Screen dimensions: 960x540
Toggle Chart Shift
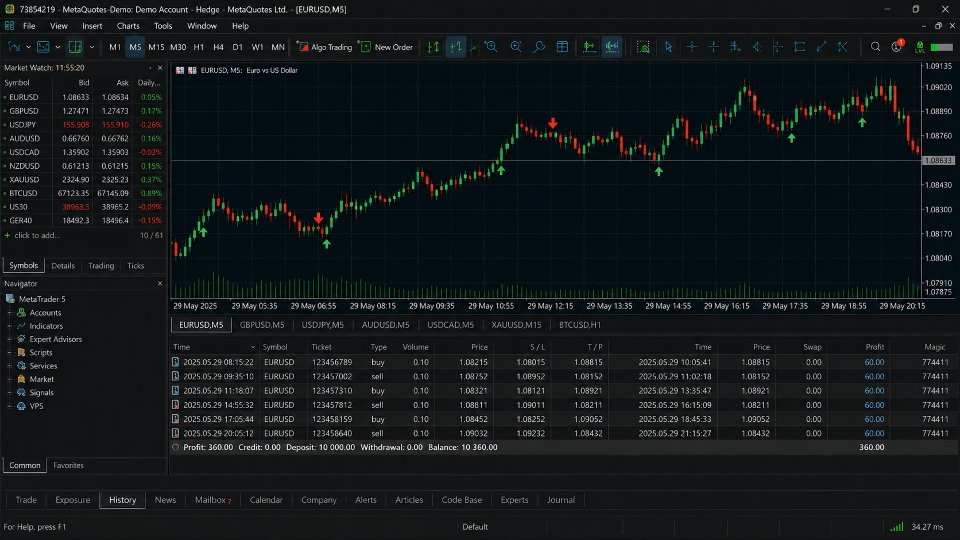click(612, 47)
